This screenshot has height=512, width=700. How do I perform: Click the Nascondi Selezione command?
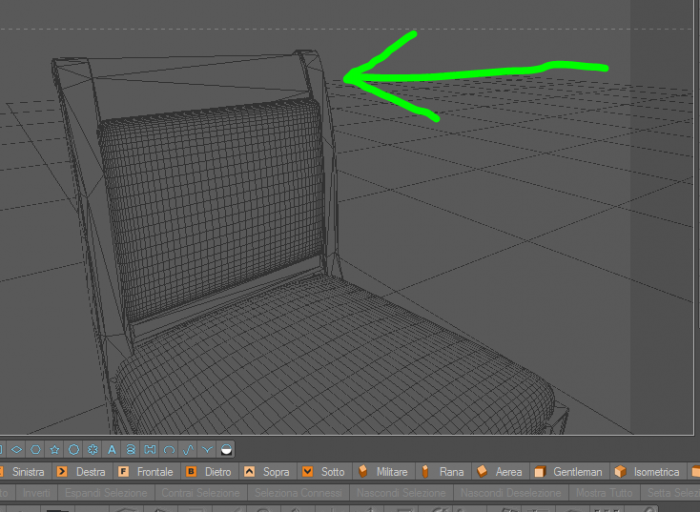click(x=401, y=493)
